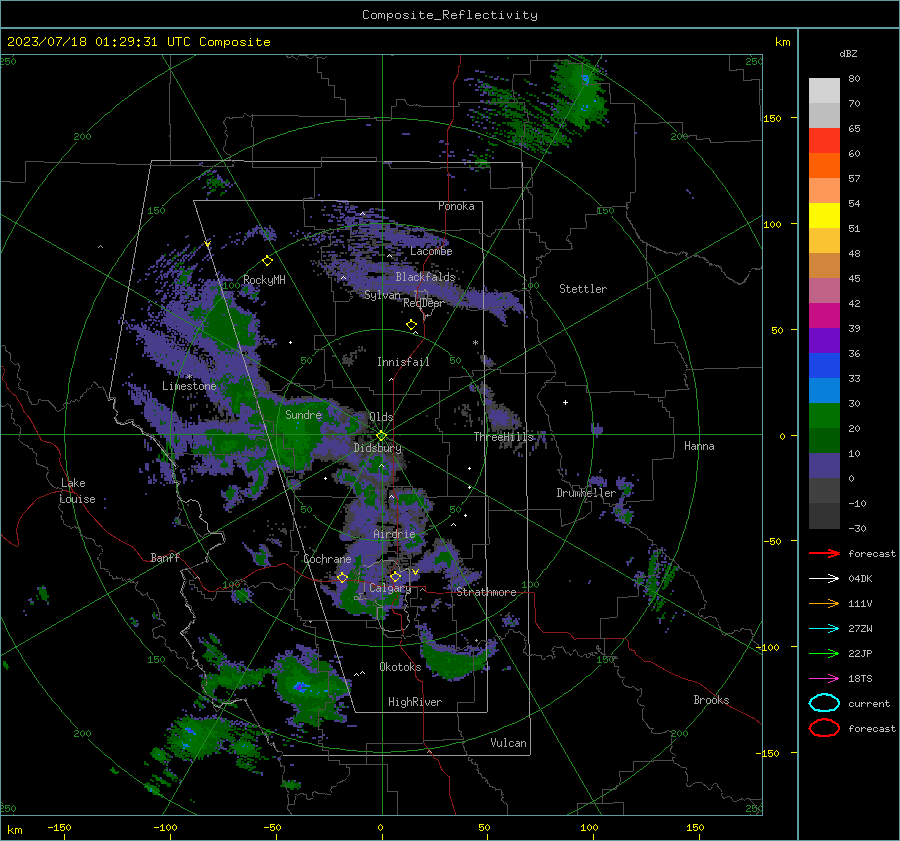Pick the yellow 54 dBZ color swatch
Image resolution: width=900 pixels, height=841 pixels.
pos(824,215)
